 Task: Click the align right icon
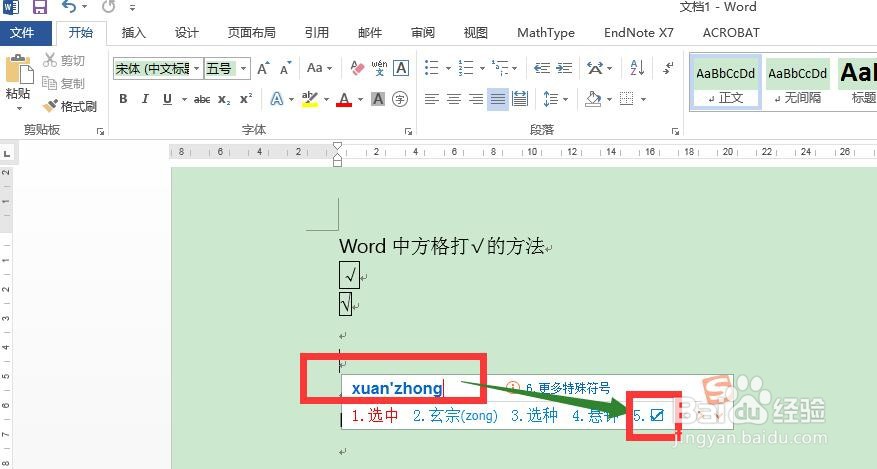click(475, 100)
